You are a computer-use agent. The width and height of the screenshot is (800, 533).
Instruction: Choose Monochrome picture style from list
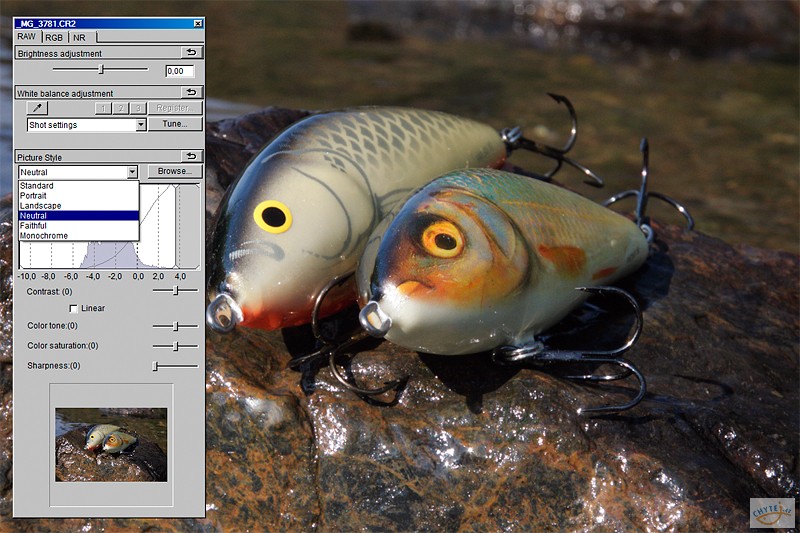pos(79,236)
